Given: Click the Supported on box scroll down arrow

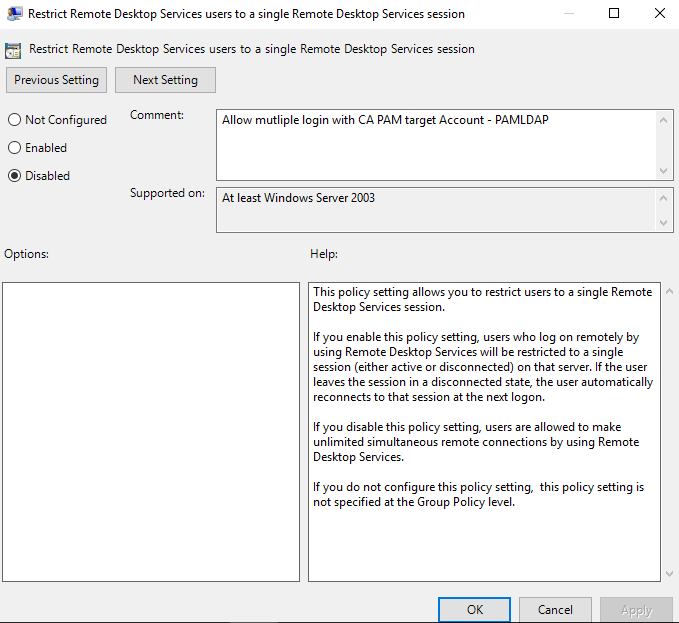Looking at the screenshot, I should (x=666, y=223).
